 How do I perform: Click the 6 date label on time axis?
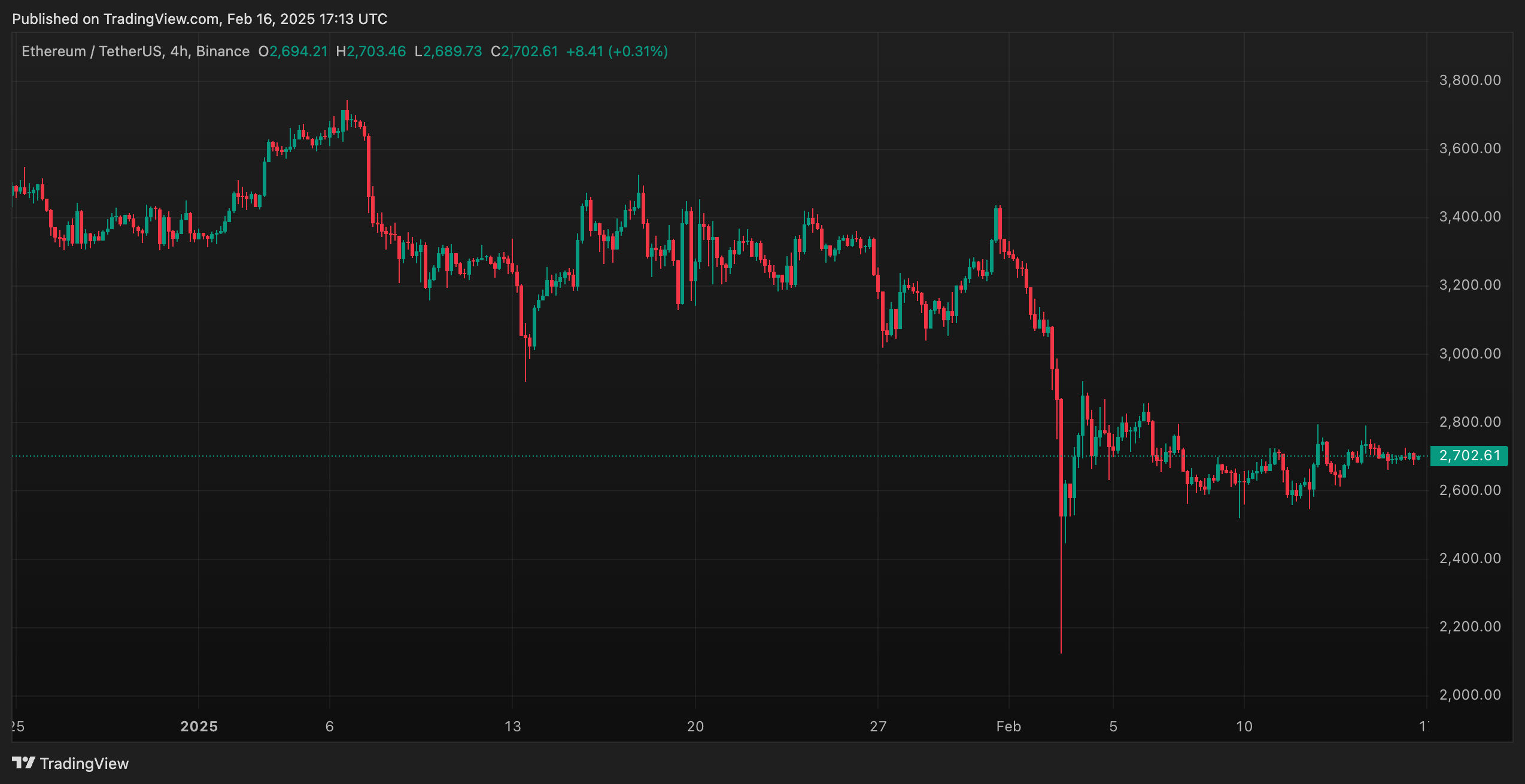coord(330,727)
